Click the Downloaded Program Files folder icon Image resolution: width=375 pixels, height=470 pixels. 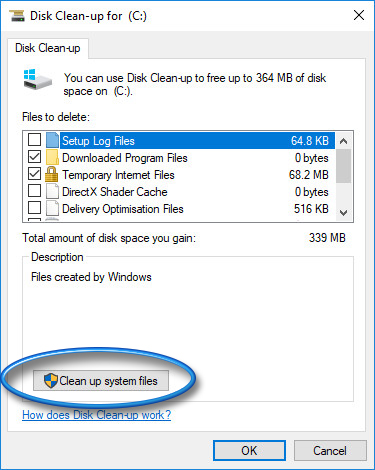click(52, 157)
